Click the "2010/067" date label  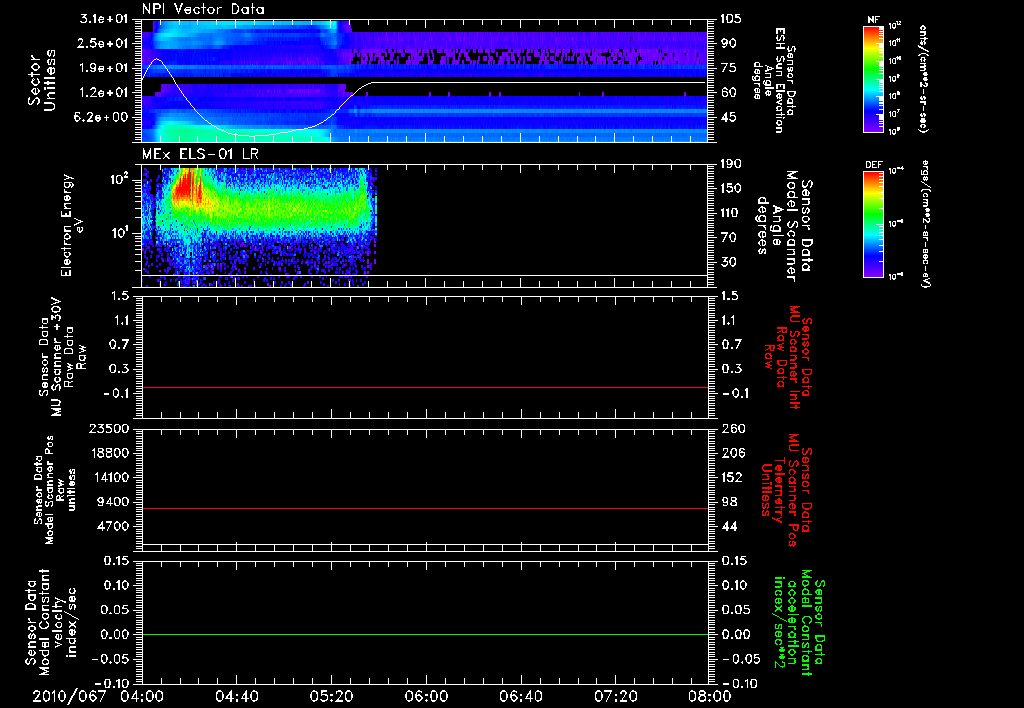69,696
